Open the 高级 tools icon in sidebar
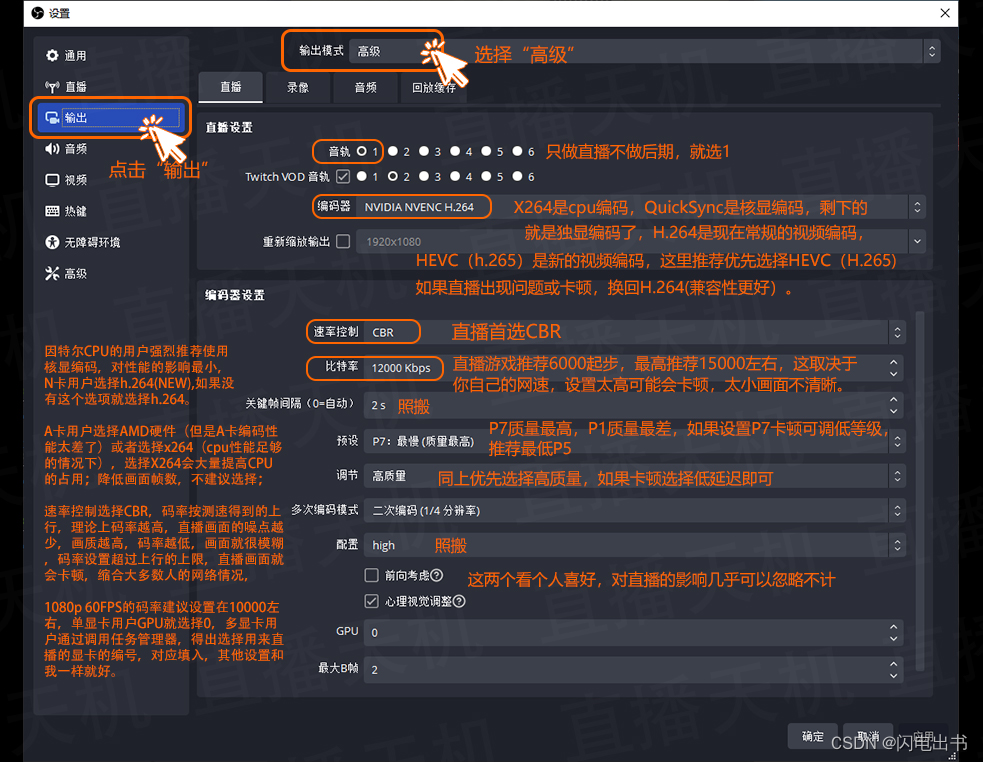Viewport: 983px width, 762px height. tap(52, 273)
